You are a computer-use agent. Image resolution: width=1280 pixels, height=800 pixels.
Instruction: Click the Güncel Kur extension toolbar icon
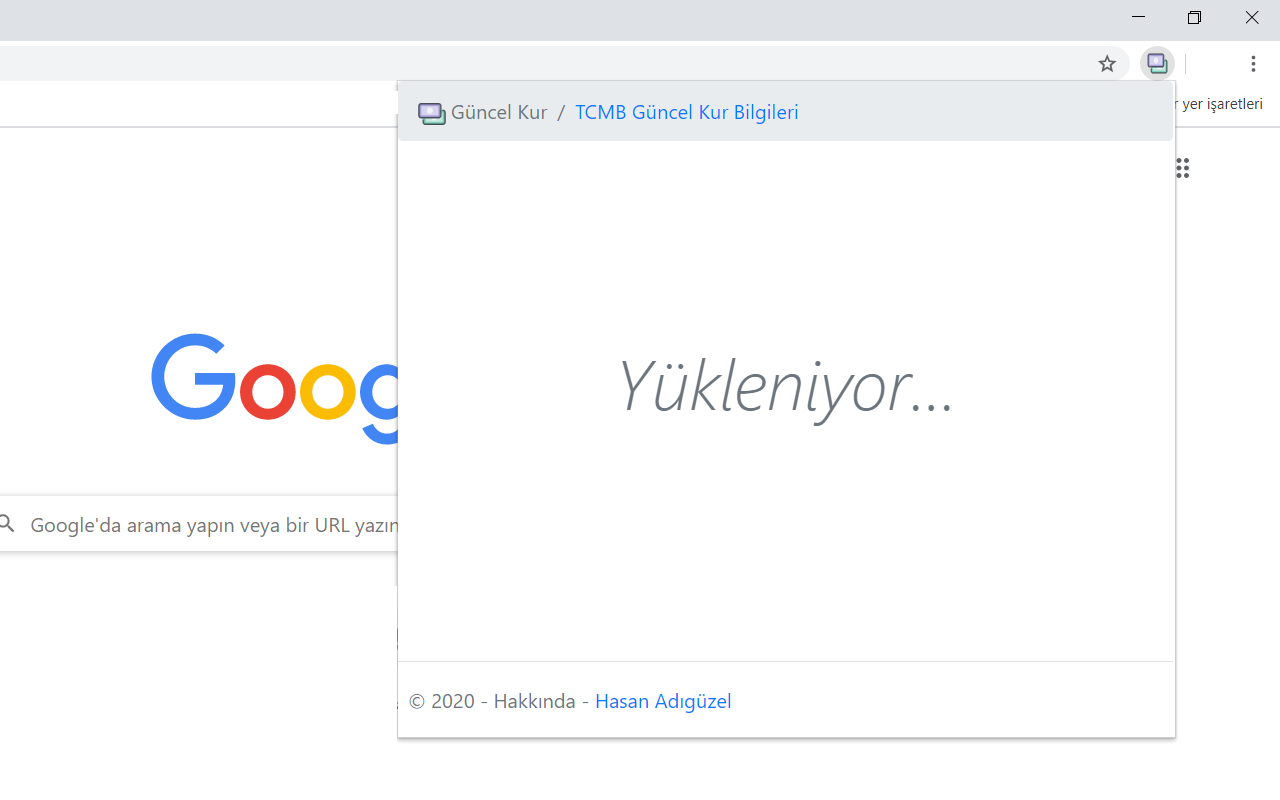(x=1157, y=64)
